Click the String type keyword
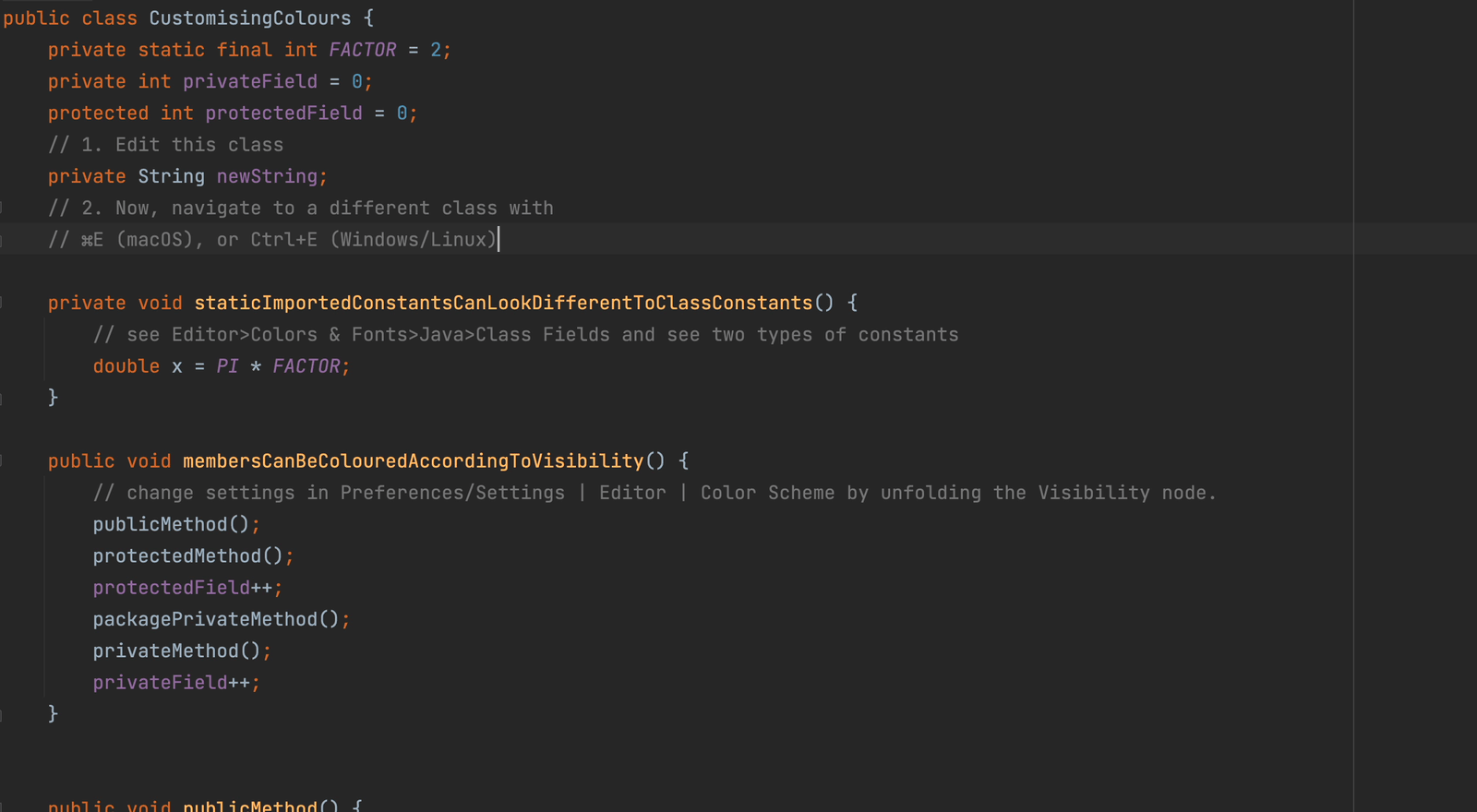This screenshot has width=1477, height=812. coord(171,176)
